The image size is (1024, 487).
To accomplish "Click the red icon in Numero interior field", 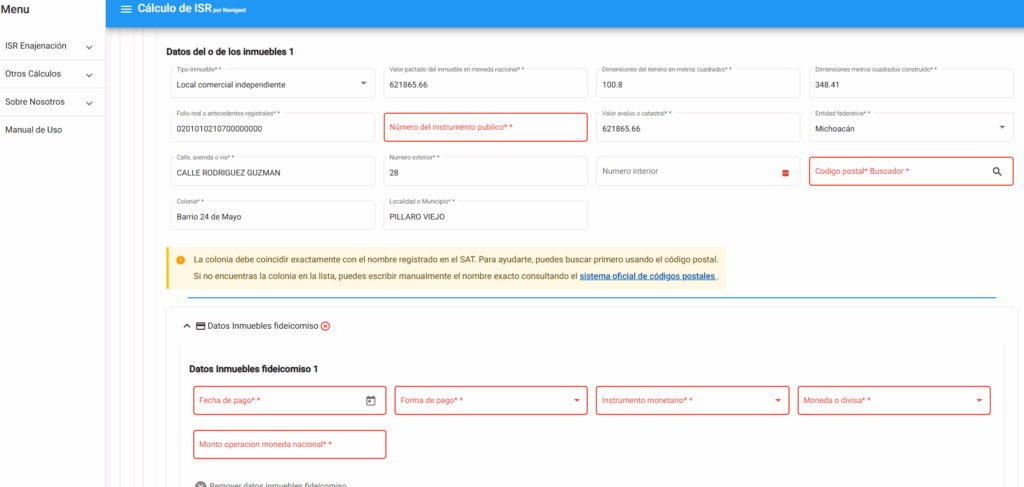I will coord(785,172).
